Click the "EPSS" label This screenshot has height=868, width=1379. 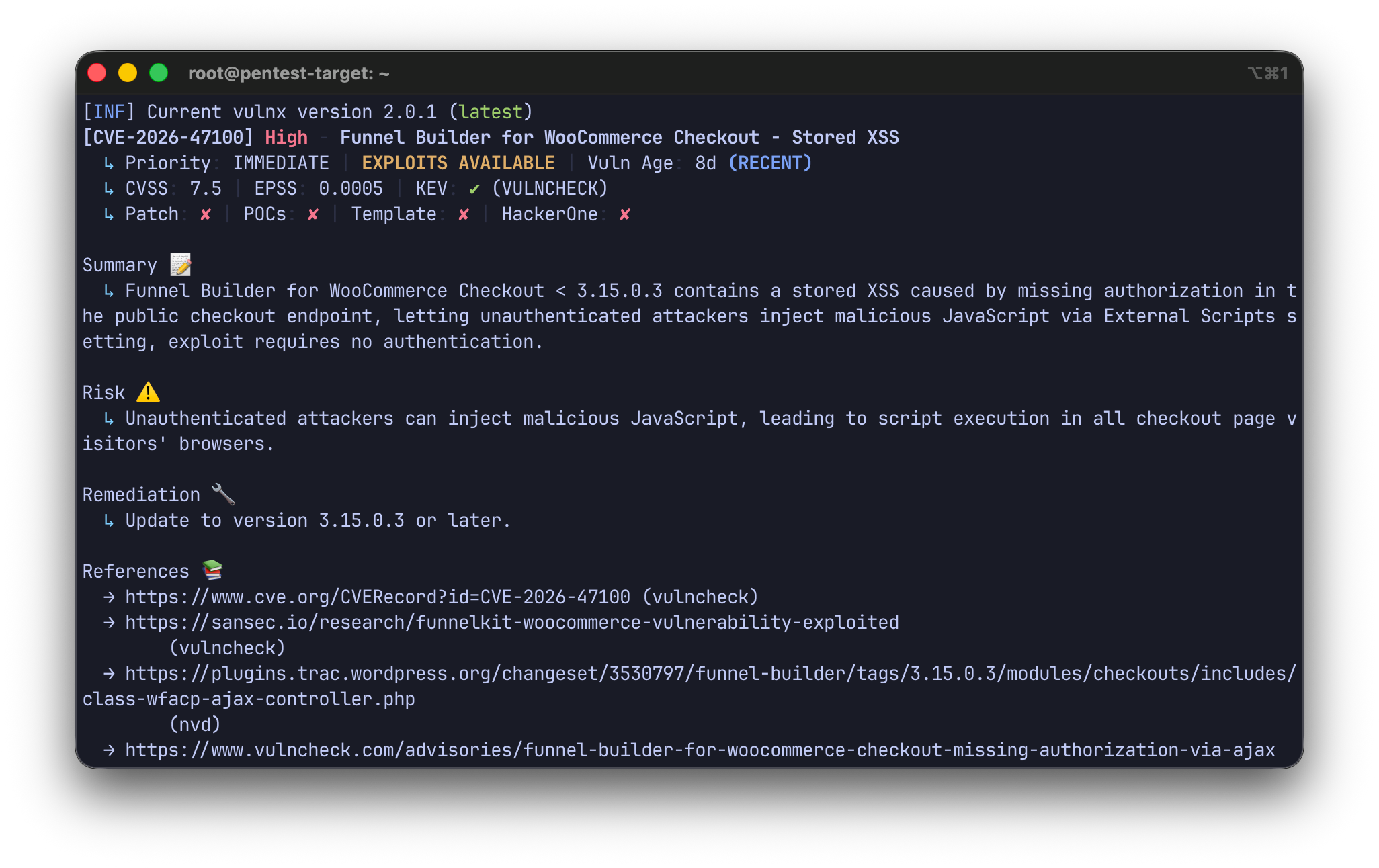pyautogui.click(x=276, y=188)
